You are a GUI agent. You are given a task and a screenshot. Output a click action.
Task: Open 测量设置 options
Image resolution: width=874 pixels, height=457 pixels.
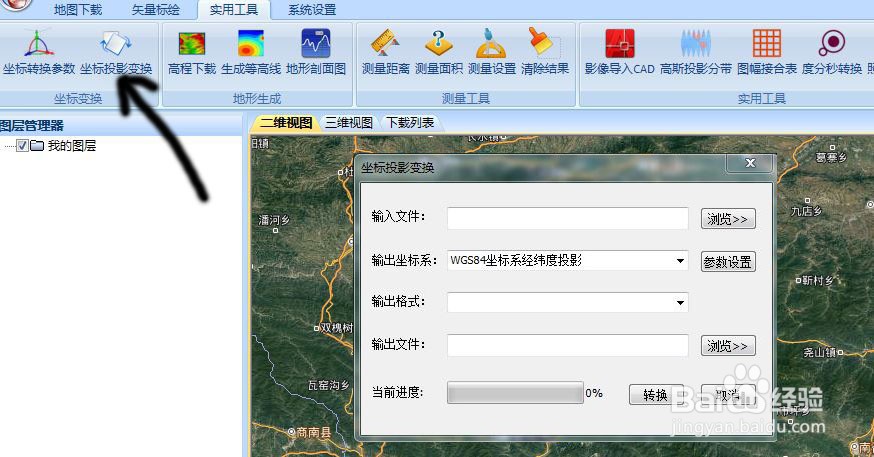(x=492, y=53)
